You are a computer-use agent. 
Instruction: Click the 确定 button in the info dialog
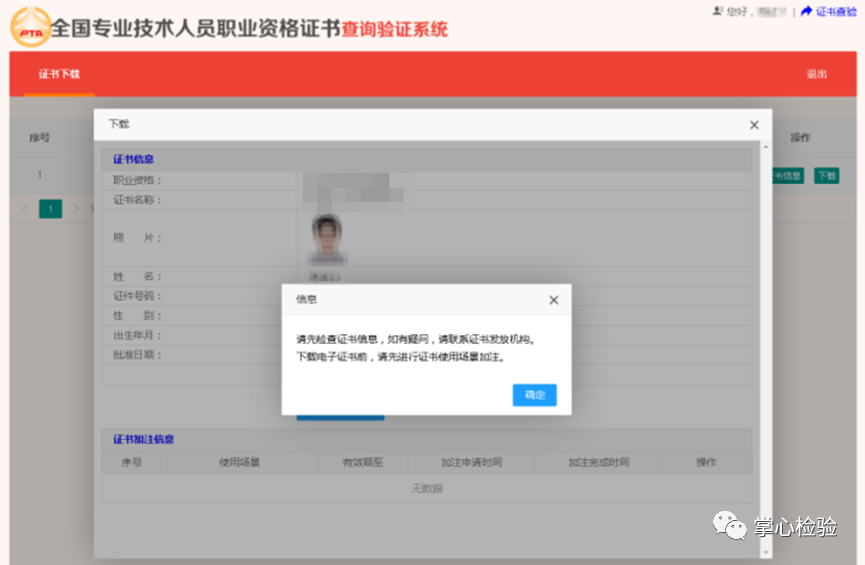click(534, 395)
